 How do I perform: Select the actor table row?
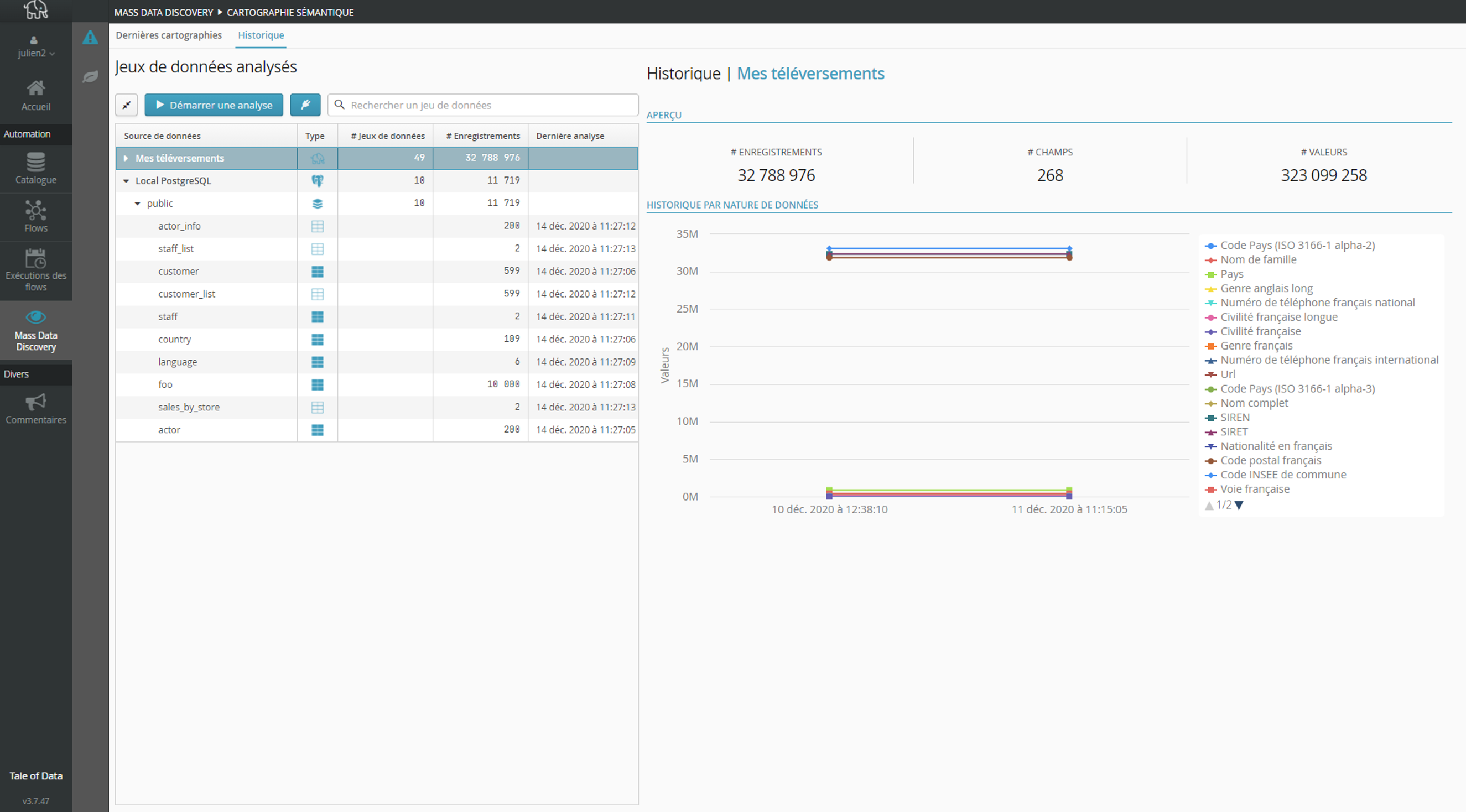377,430
